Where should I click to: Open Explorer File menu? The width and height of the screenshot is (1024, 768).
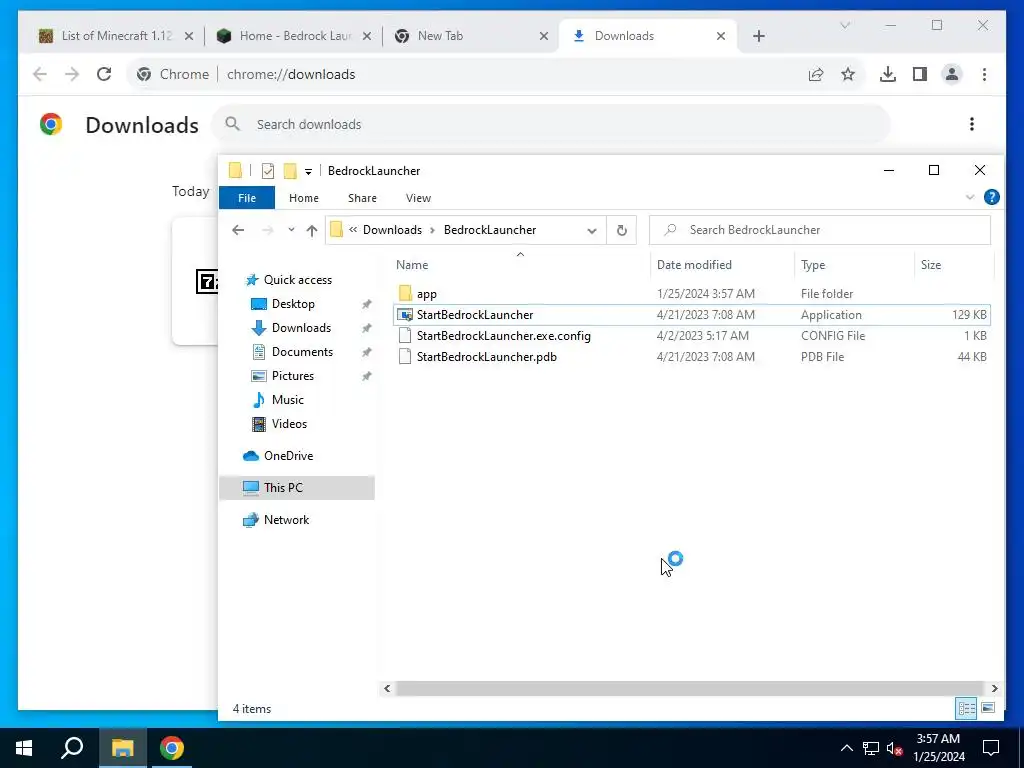(x=247, y=198)
